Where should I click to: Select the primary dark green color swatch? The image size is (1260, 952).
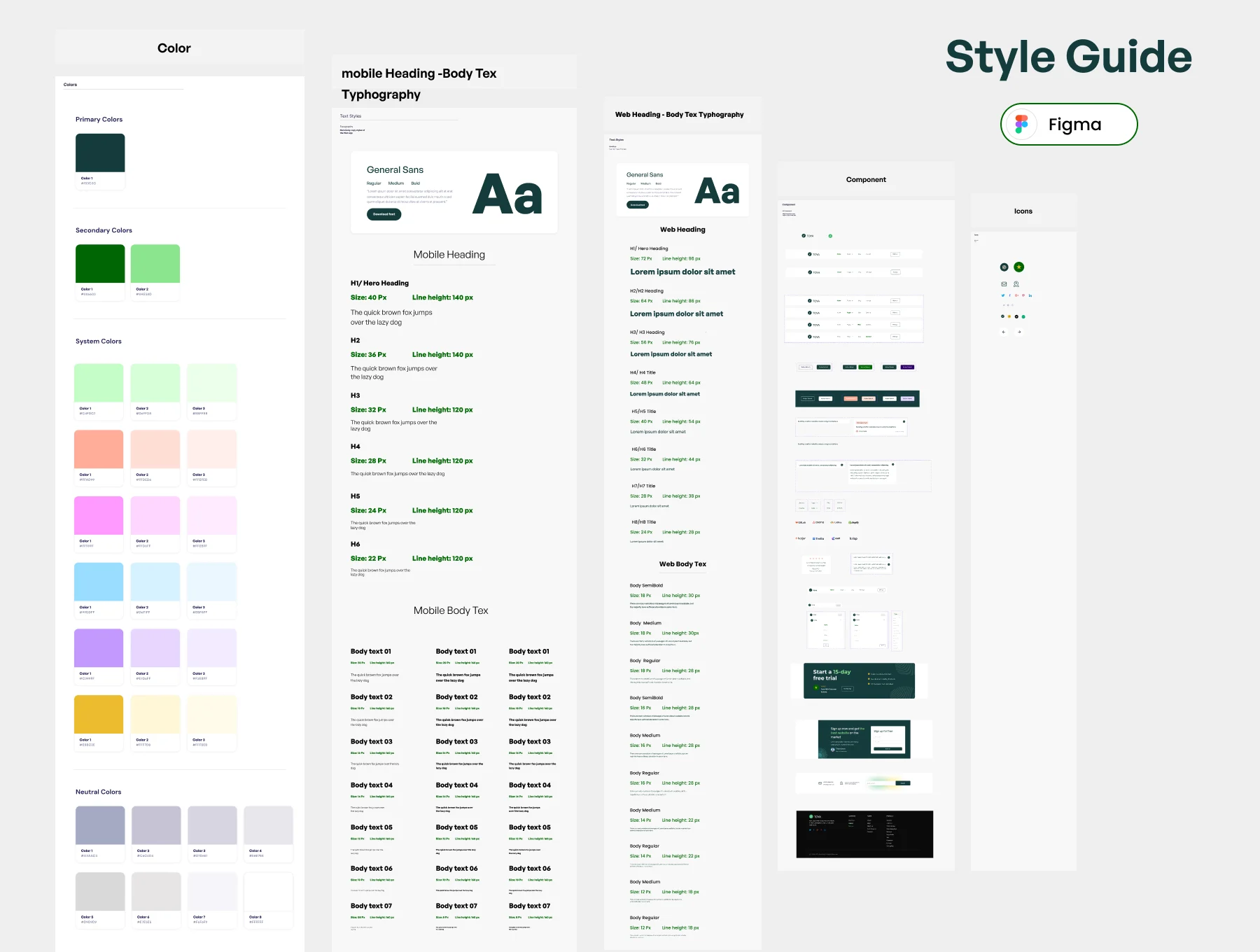coord(100,153)
